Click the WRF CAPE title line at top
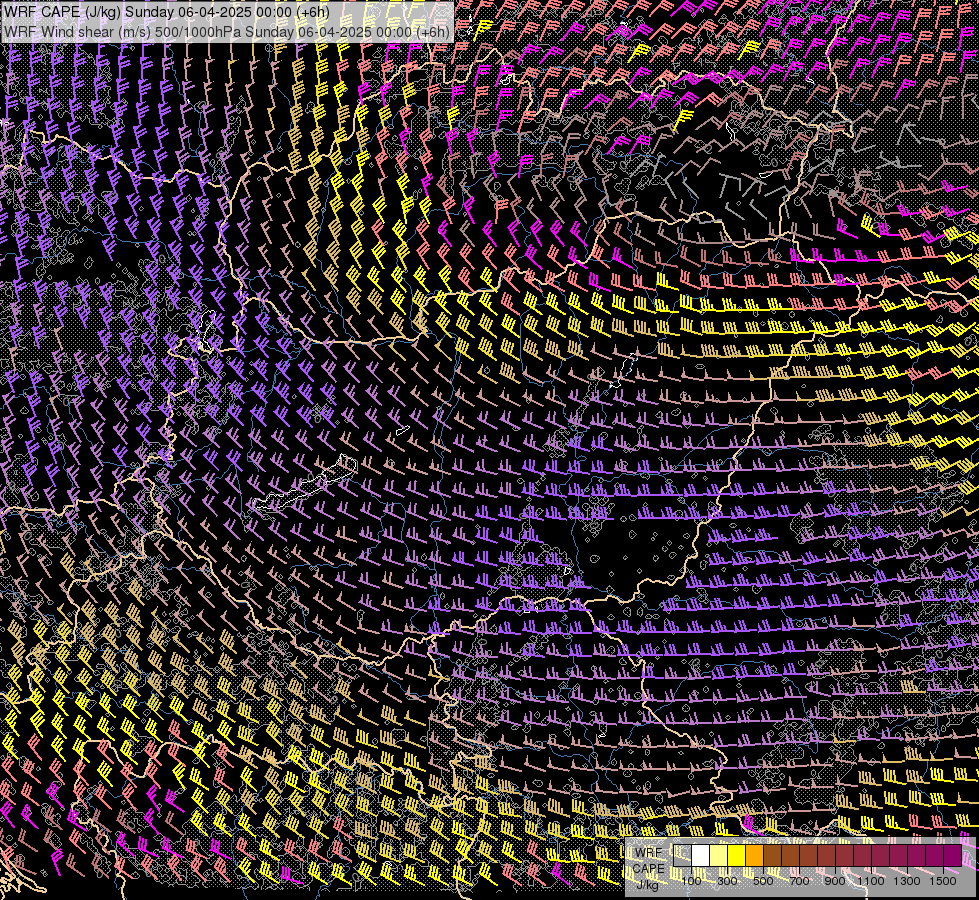 (166, 12)
